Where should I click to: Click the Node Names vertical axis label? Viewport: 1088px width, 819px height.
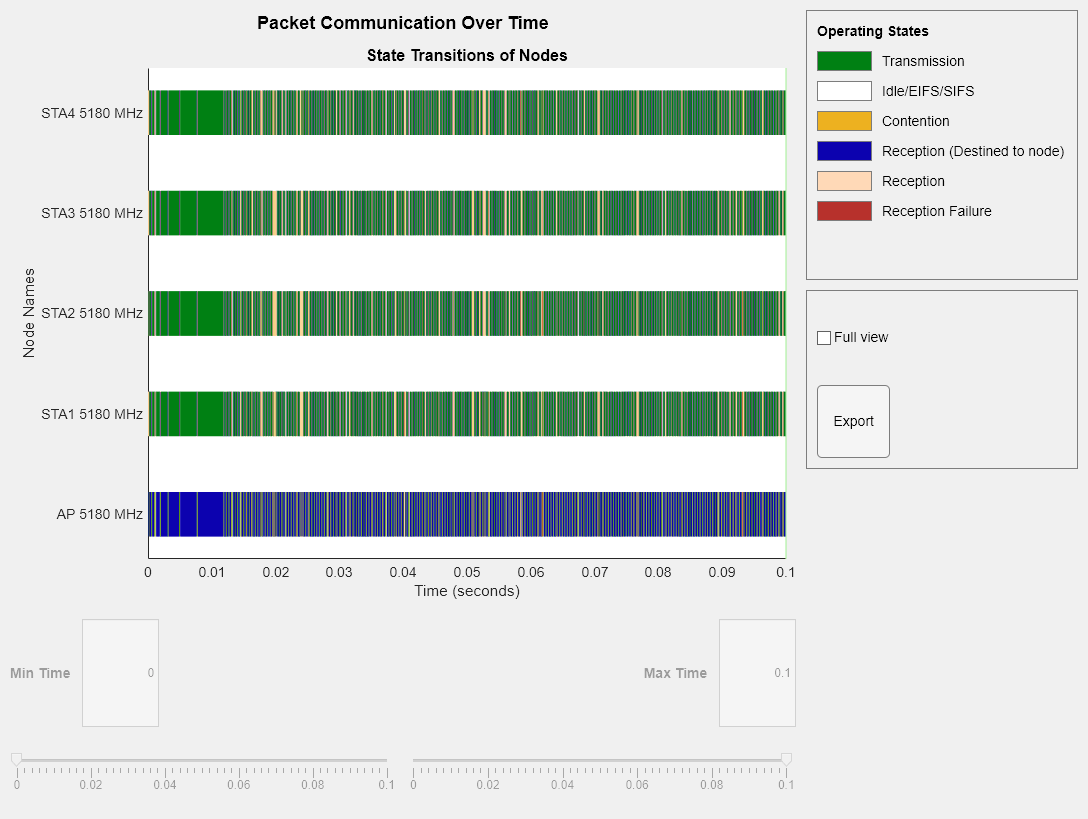29,313
